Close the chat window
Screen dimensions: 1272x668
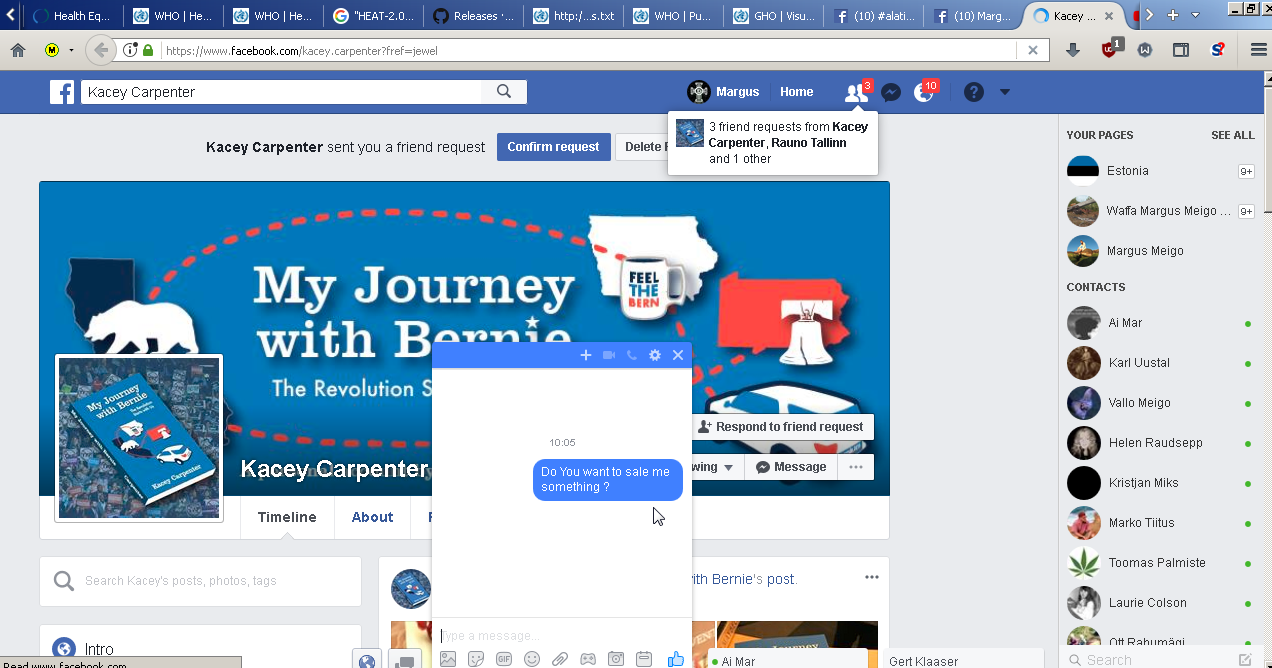point(678,355)
